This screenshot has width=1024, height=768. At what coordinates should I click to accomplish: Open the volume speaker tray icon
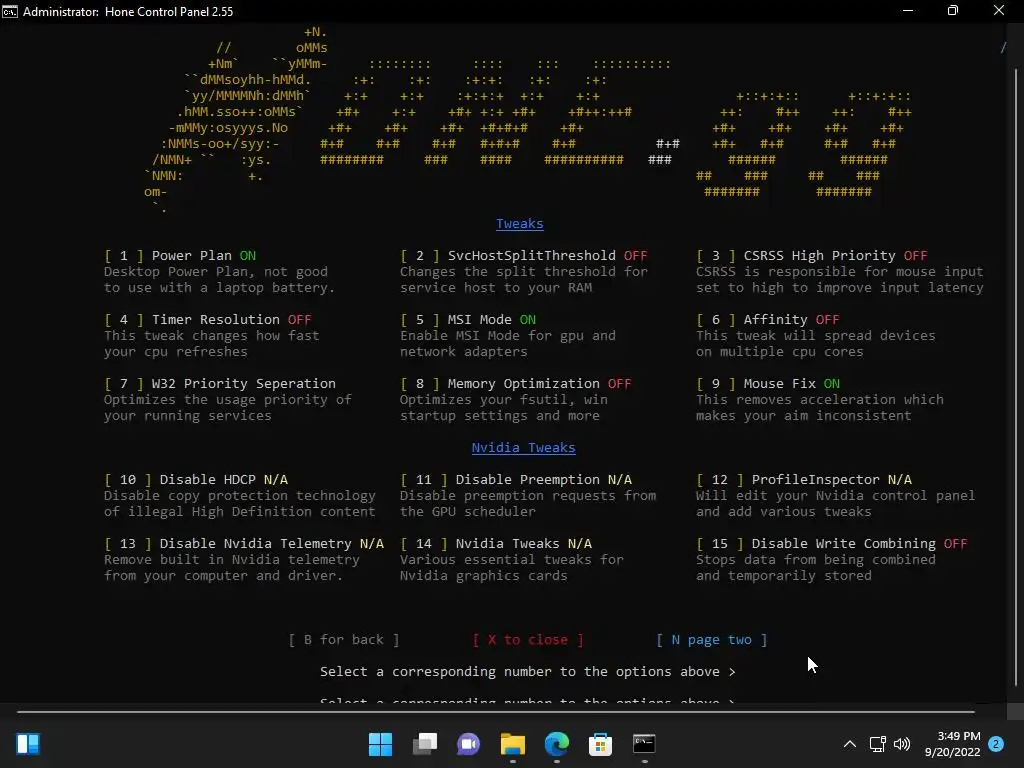[x=902, y=744]
